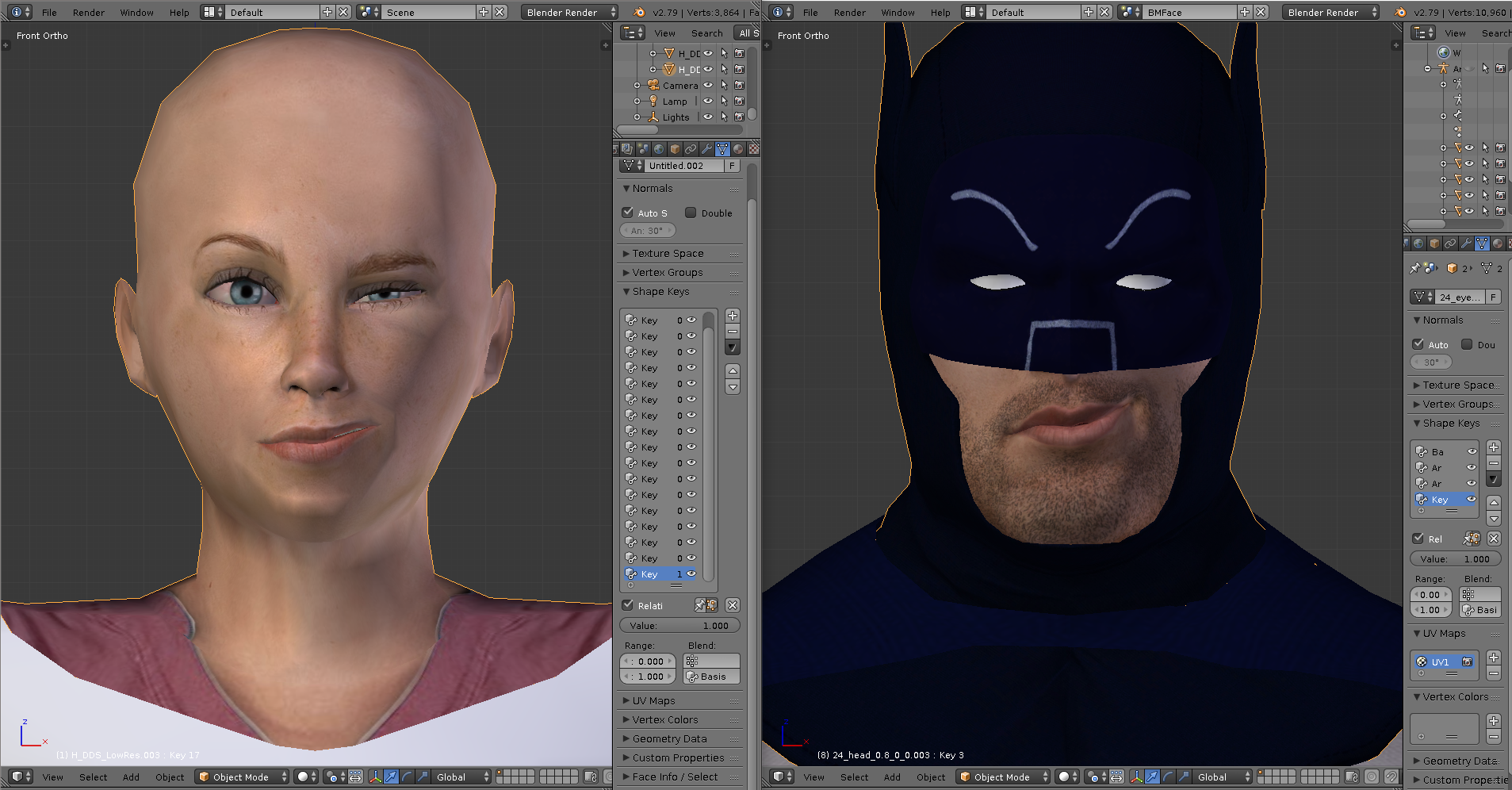Image resolution: width=1512 pixels, height=790 pixels.
Task: Click add shape key plus in right window
Action: tap(1494, 447)
